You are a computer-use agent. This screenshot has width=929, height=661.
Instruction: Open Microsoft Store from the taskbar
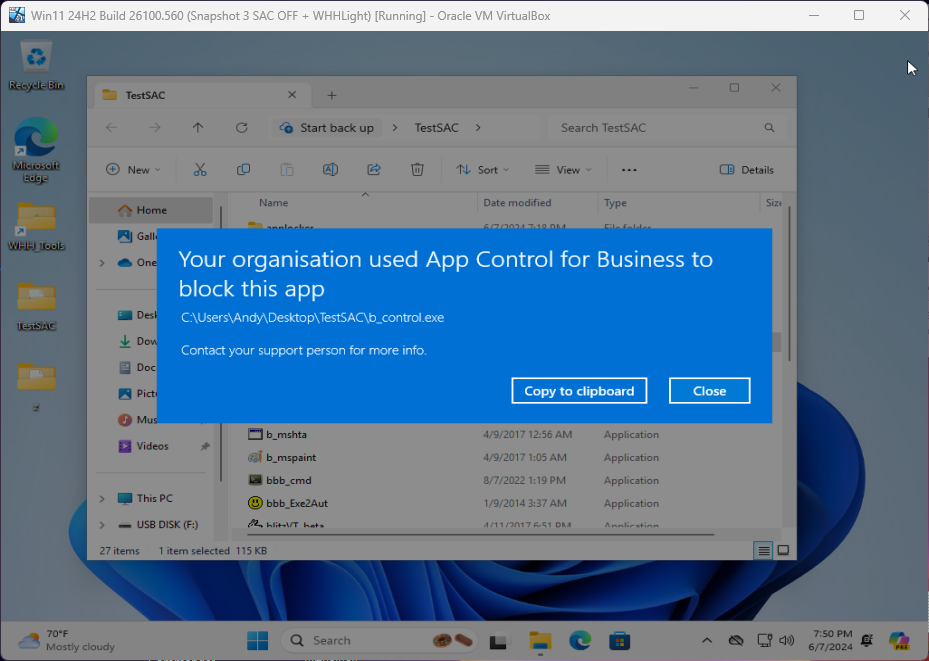[619, 640]
